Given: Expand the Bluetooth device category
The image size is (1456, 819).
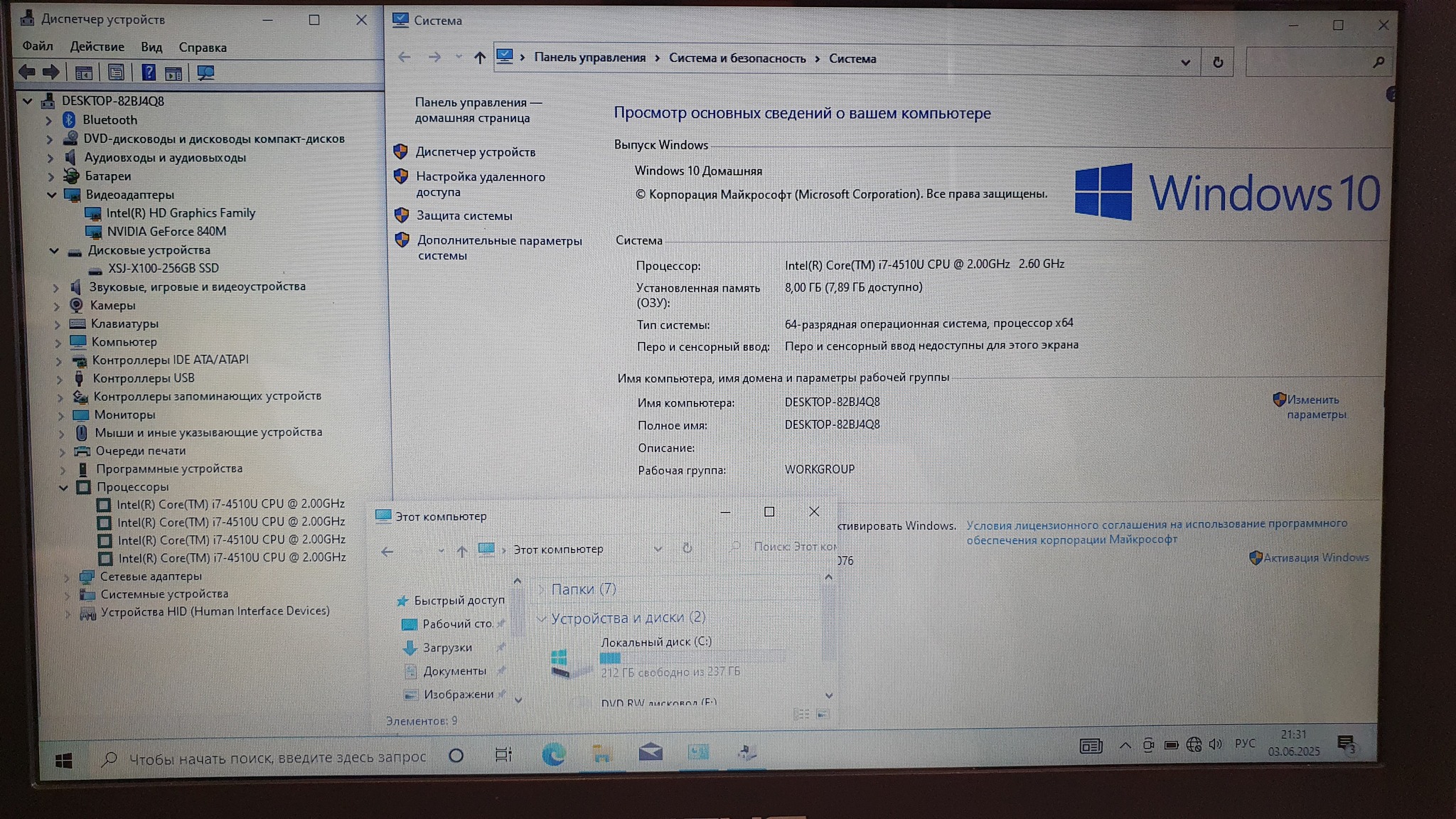Looking at the screenshot, I should [x=49, y=120].
